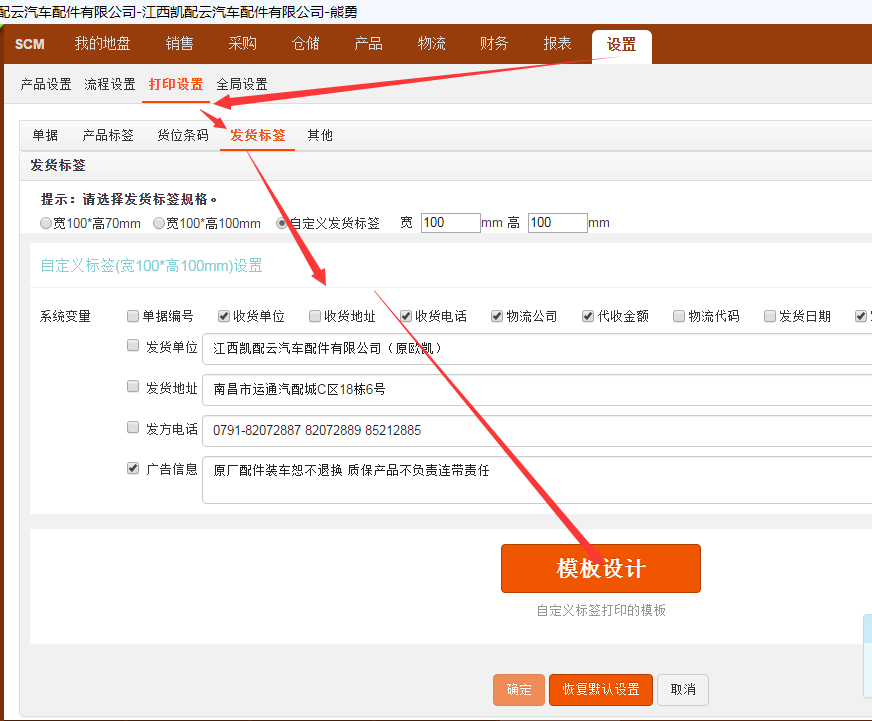Click the 取消 button

[x=683, y=690]
